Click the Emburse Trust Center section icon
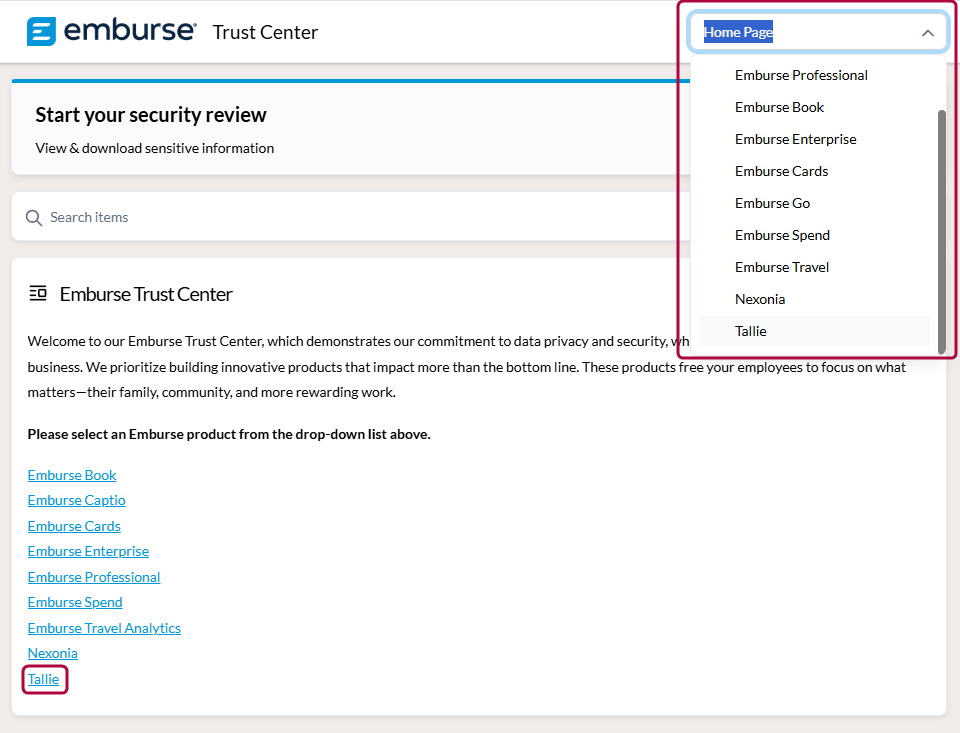The width and height of the screenshot is (960, 733). (38, 293)
